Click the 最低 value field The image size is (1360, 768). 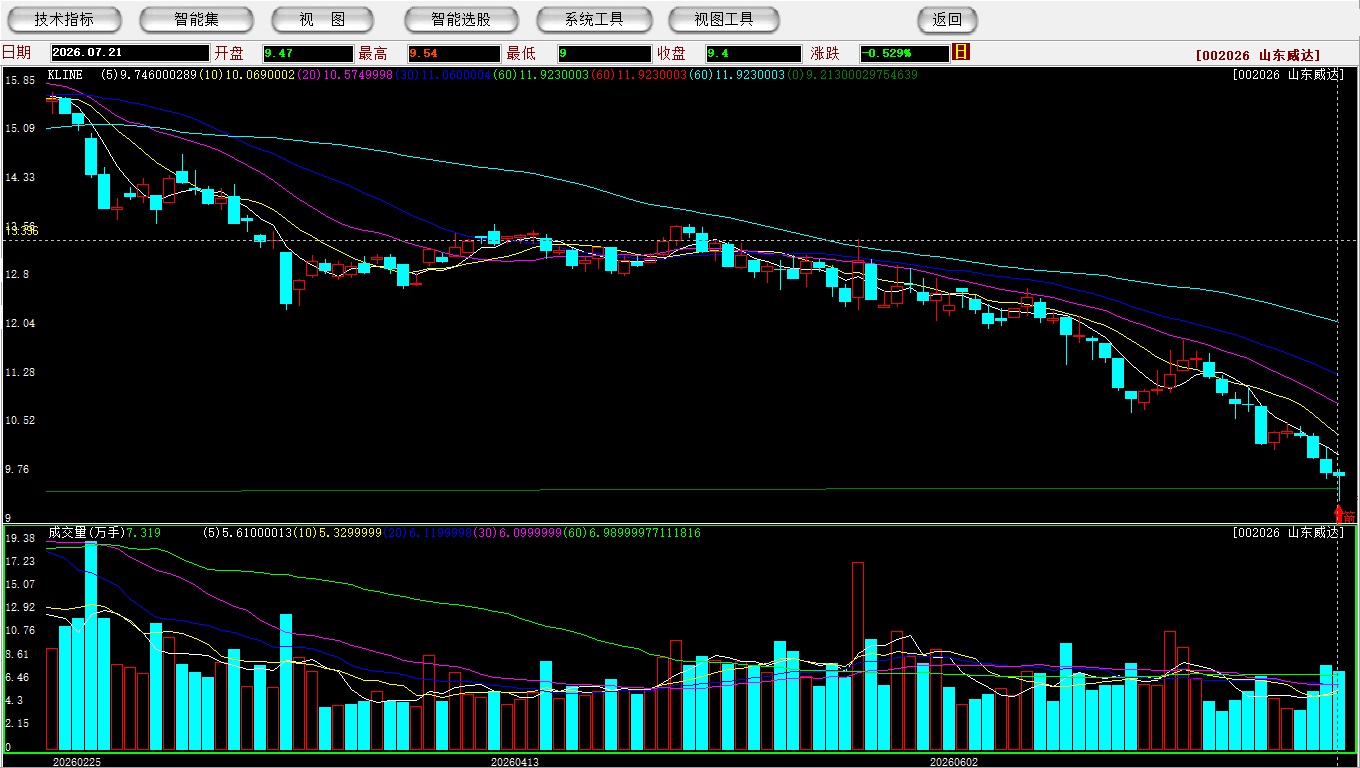tap(604, 53)
